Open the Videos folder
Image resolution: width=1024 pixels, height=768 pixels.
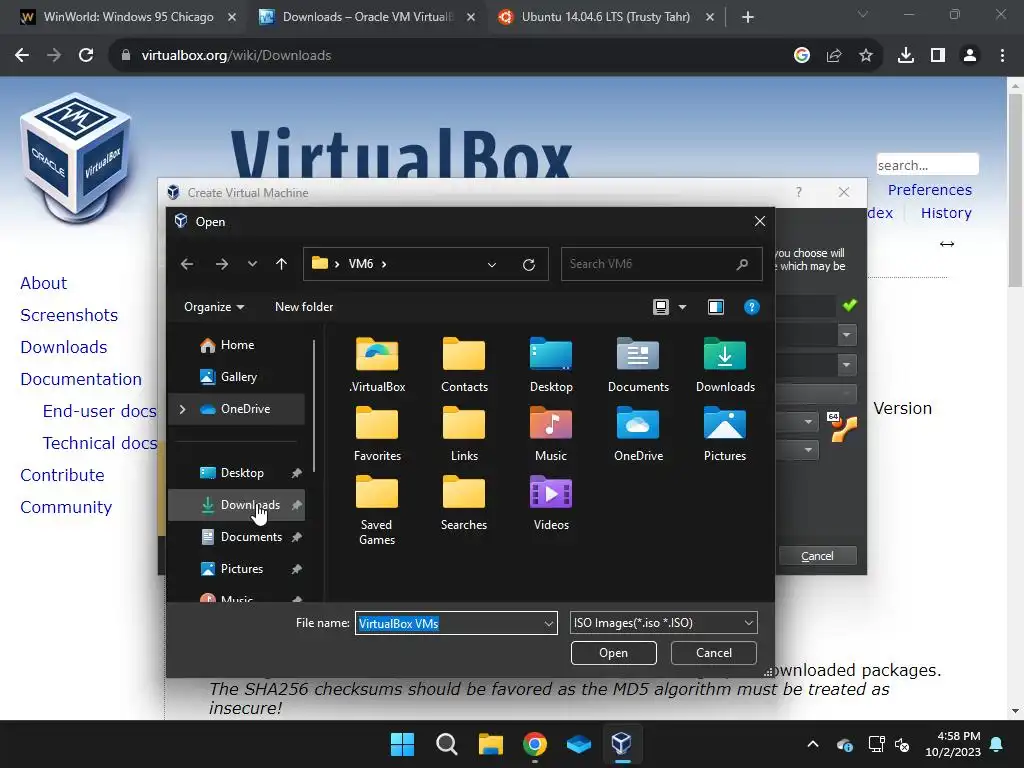click(551, 503)
